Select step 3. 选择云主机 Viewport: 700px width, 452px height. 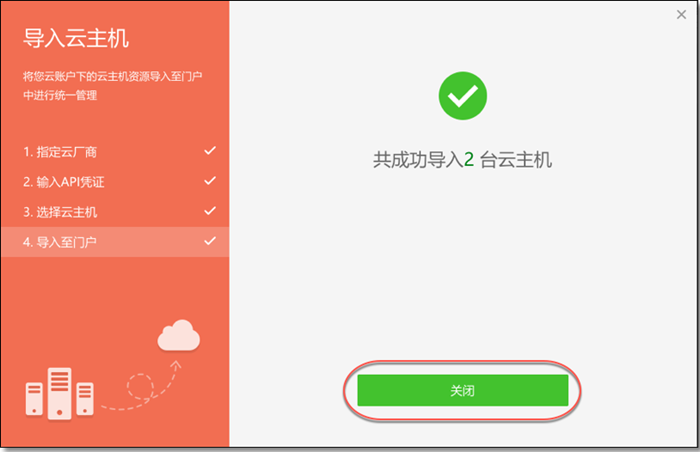(115, 212)
